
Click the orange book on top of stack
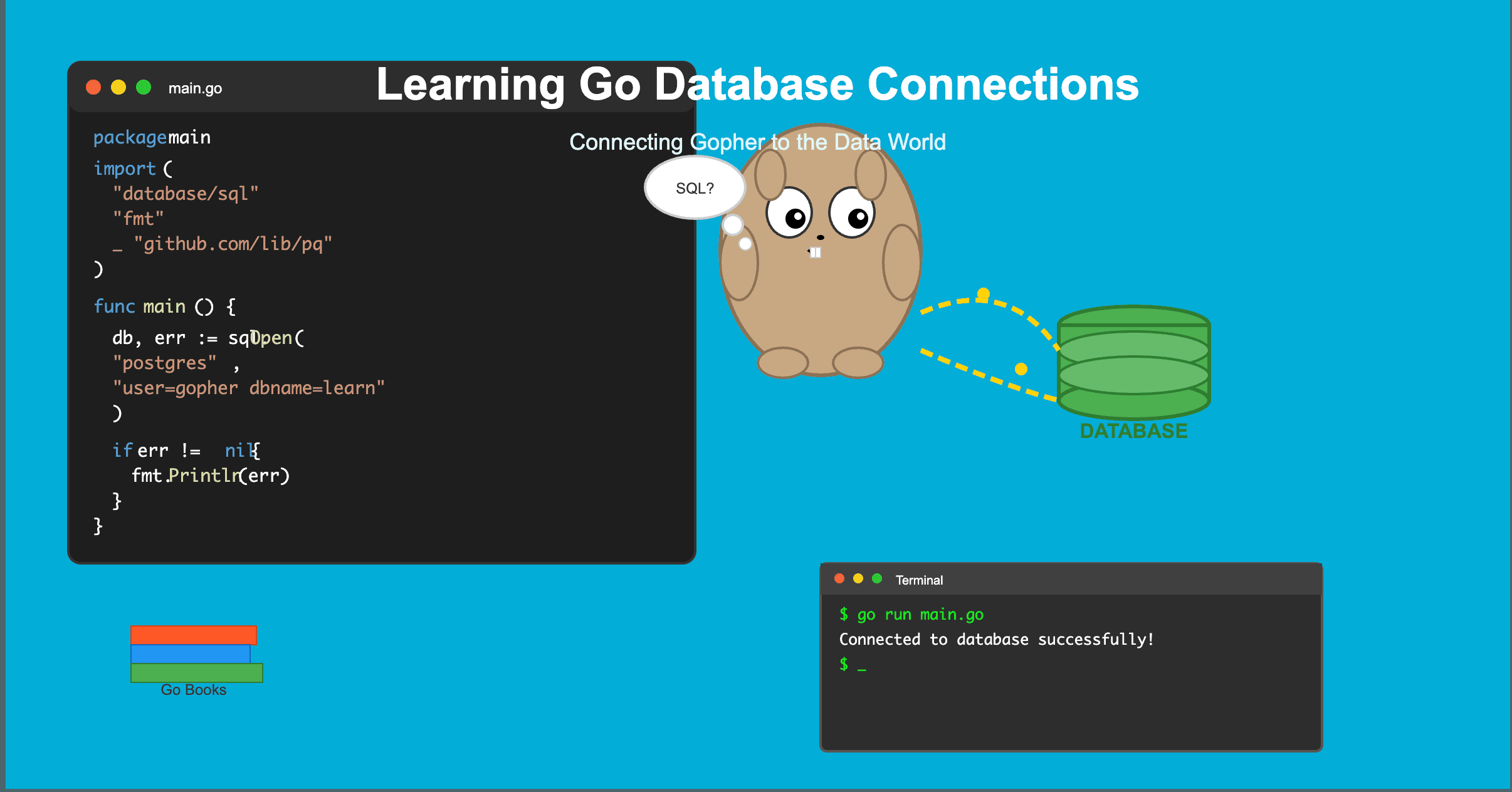coord(193,635)
